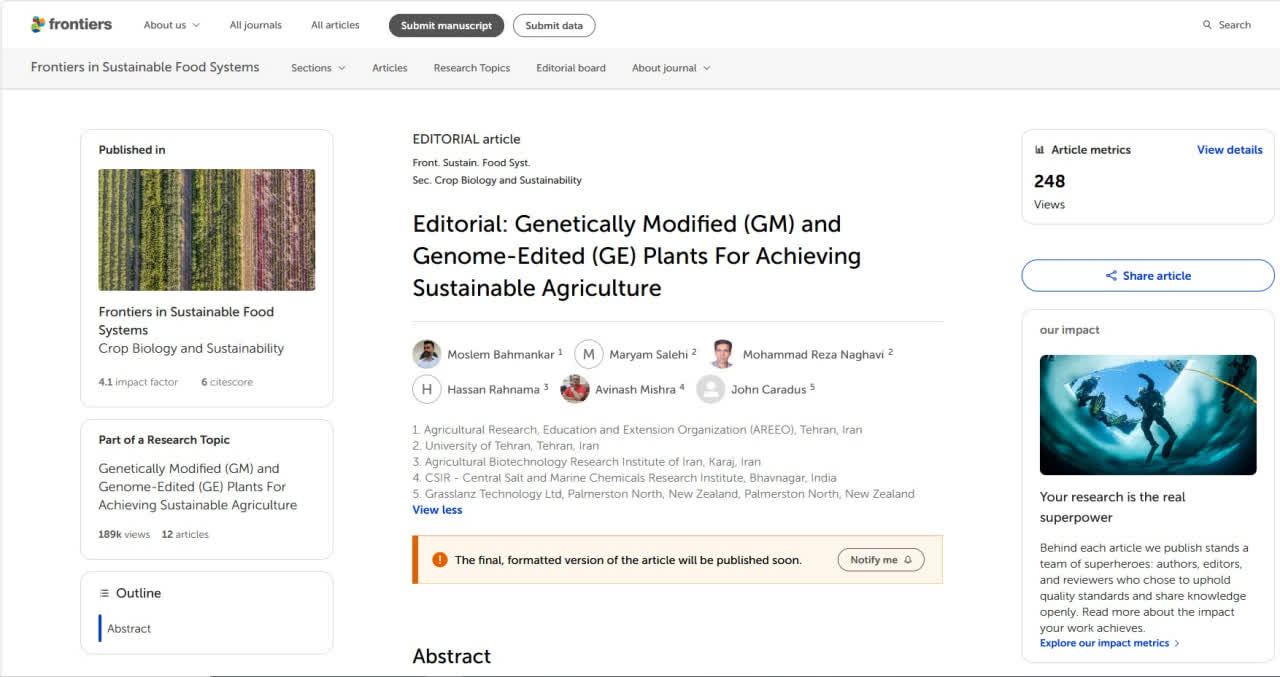Go to Editorial board page
Viewport: 1280px width, 677px height.
[571, 68]
